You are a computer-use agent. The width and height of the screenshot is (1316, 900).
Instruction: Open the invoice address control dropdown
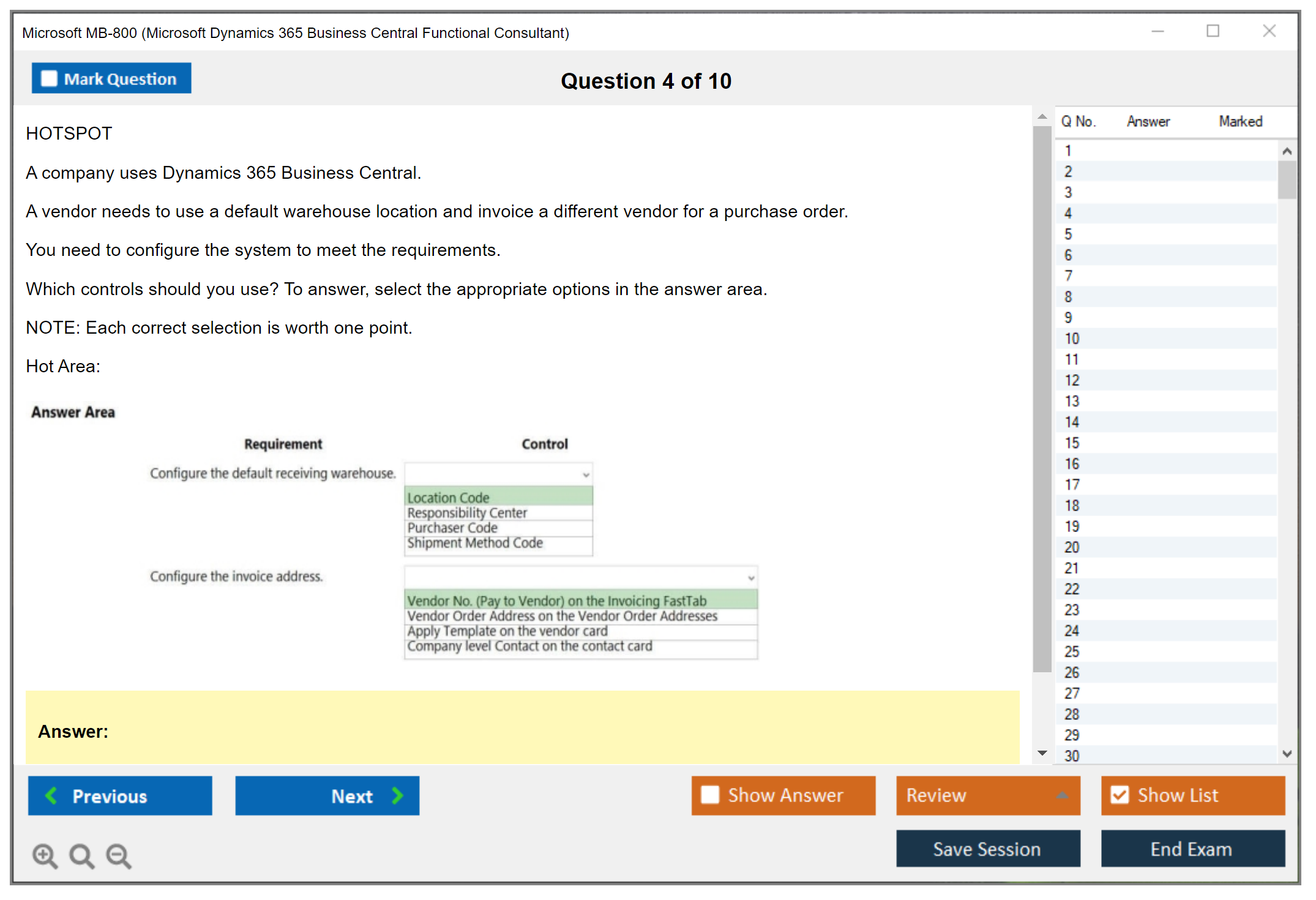click(x=580, y=577)
